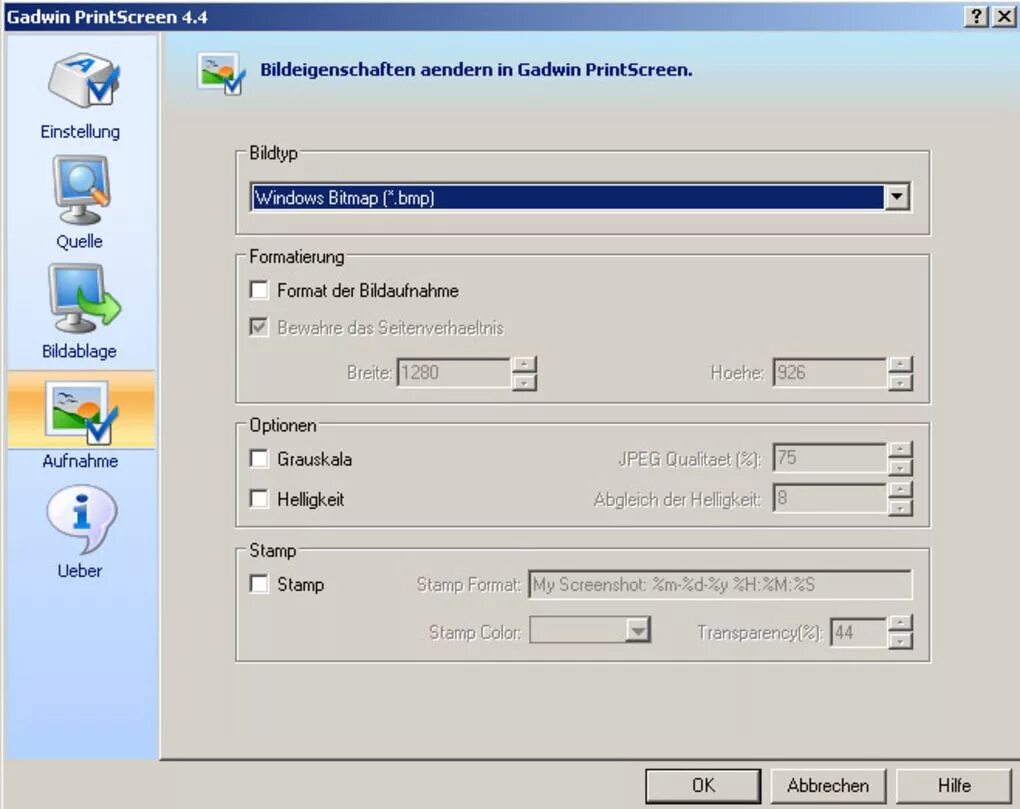Click the Hoehe field showing 926
1020x809 pixels.
click(x=830, y=373)
